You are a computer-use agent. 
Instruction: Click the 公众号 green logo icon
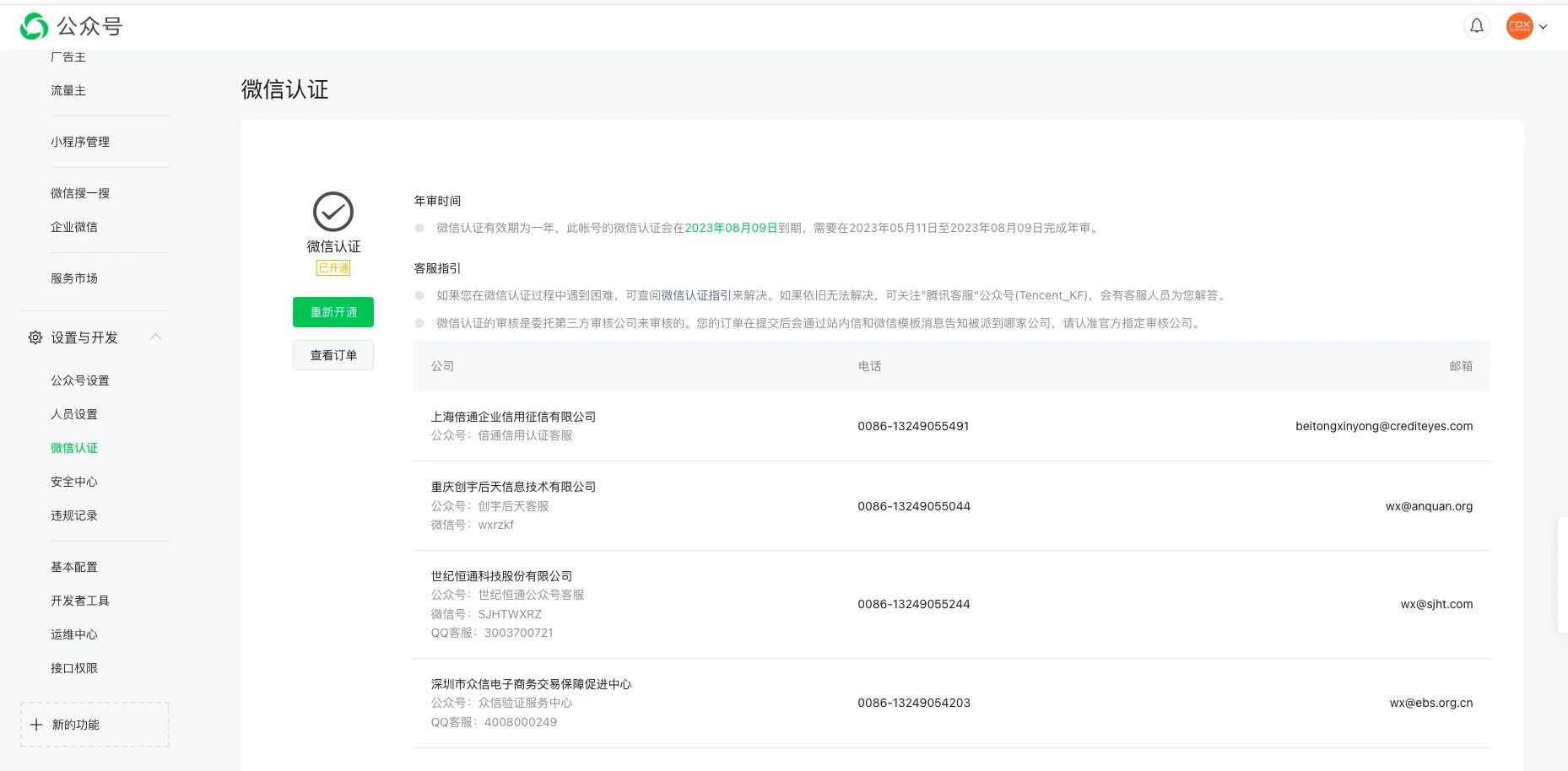point(34,26)
